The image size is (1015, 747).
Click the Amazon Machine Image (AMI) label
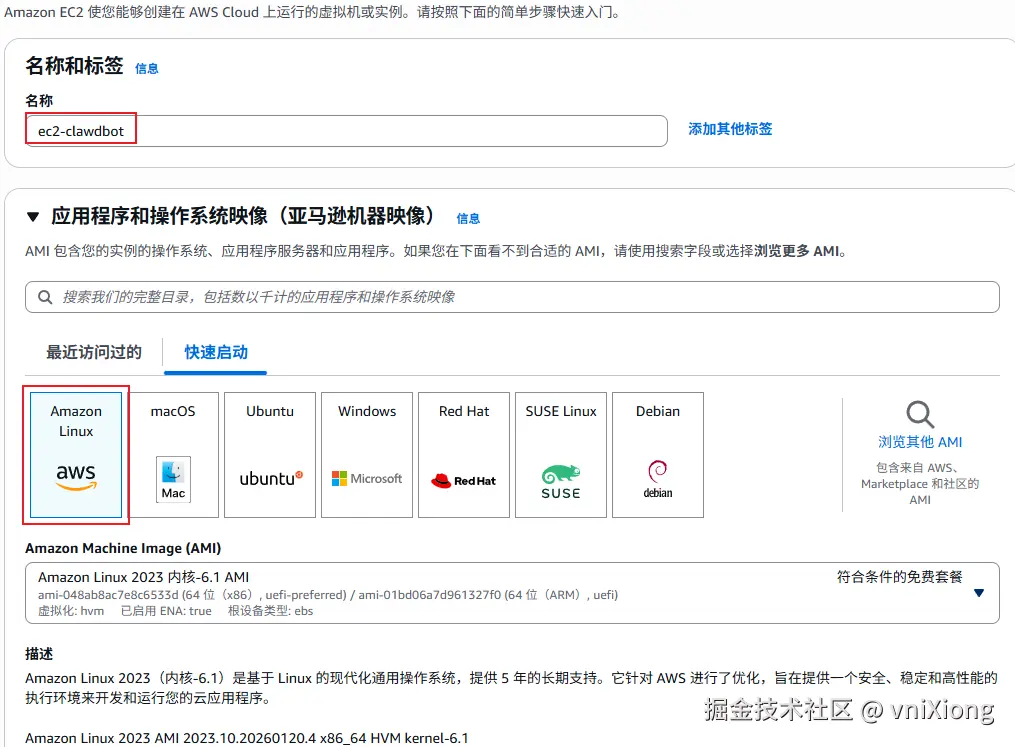tap(123, 548)
